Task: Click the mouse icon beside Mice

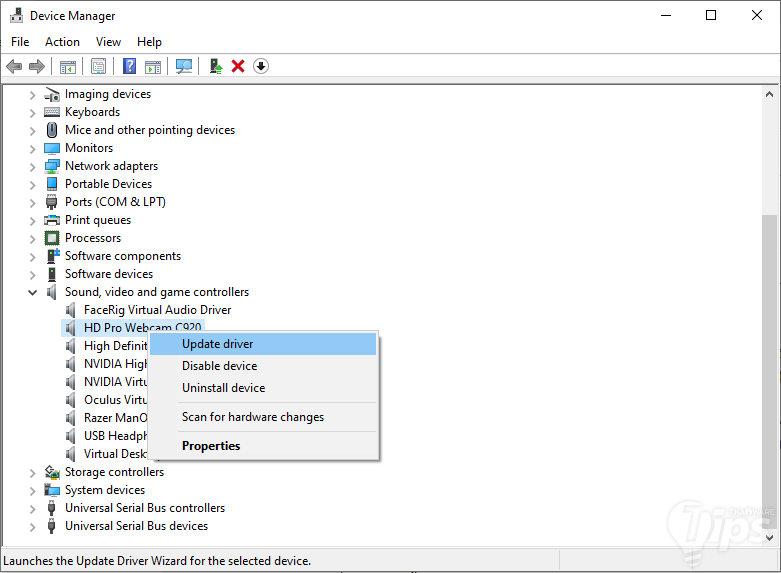Action: coord(52,130)
